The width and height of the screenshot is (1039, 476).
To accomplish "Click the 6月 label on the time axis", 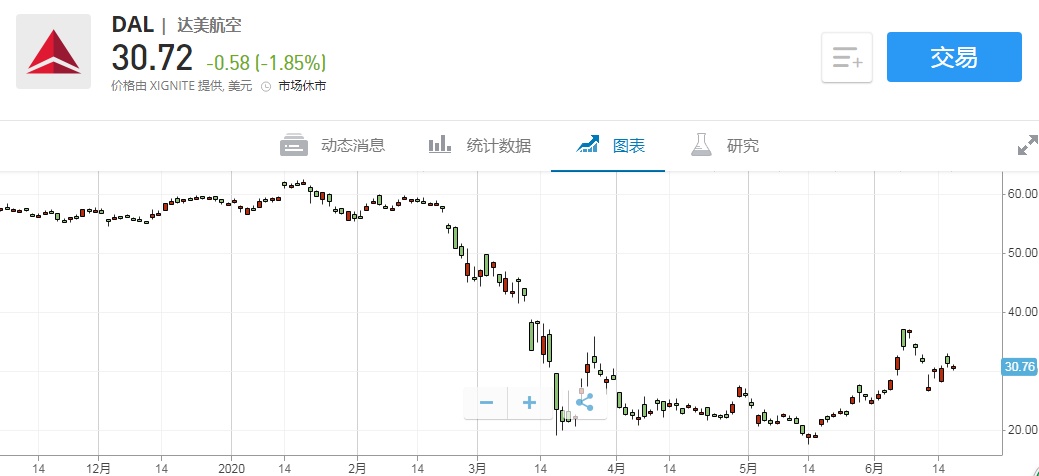I will coord(874,467).
